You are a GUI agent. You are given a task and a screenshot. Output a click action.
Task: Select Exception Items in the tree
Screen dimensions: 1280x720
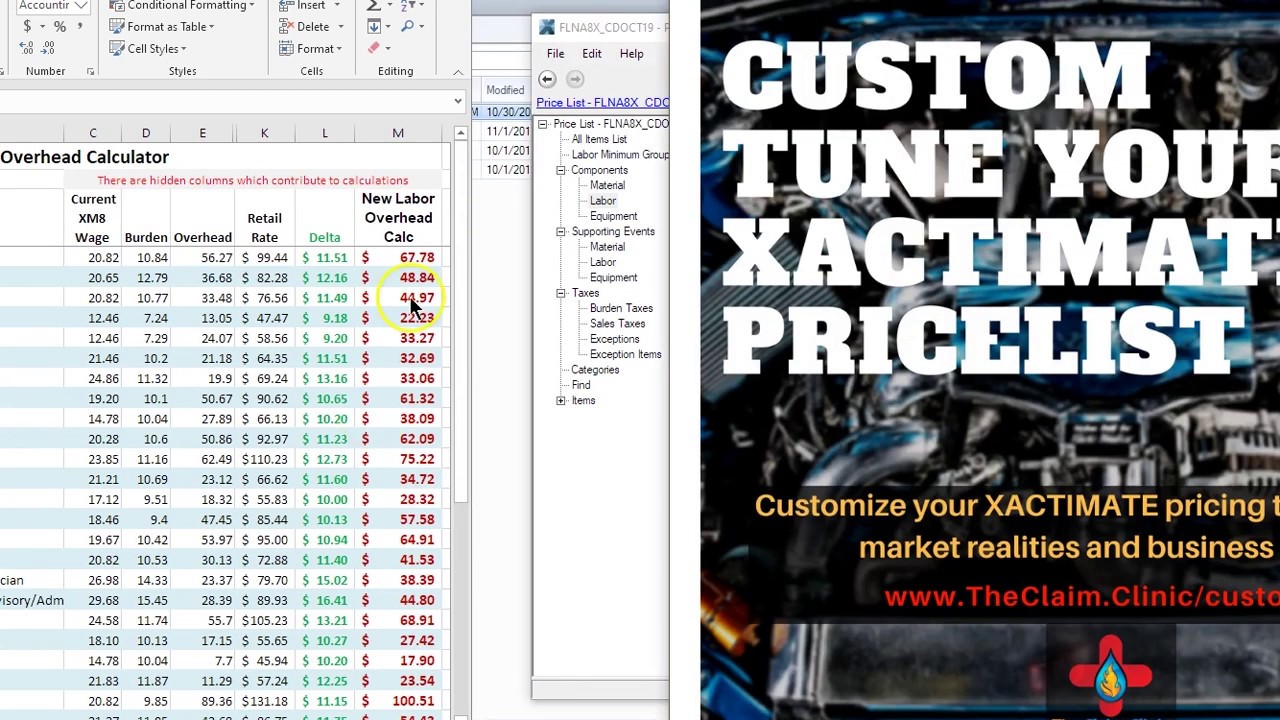(x=625, y=355)
